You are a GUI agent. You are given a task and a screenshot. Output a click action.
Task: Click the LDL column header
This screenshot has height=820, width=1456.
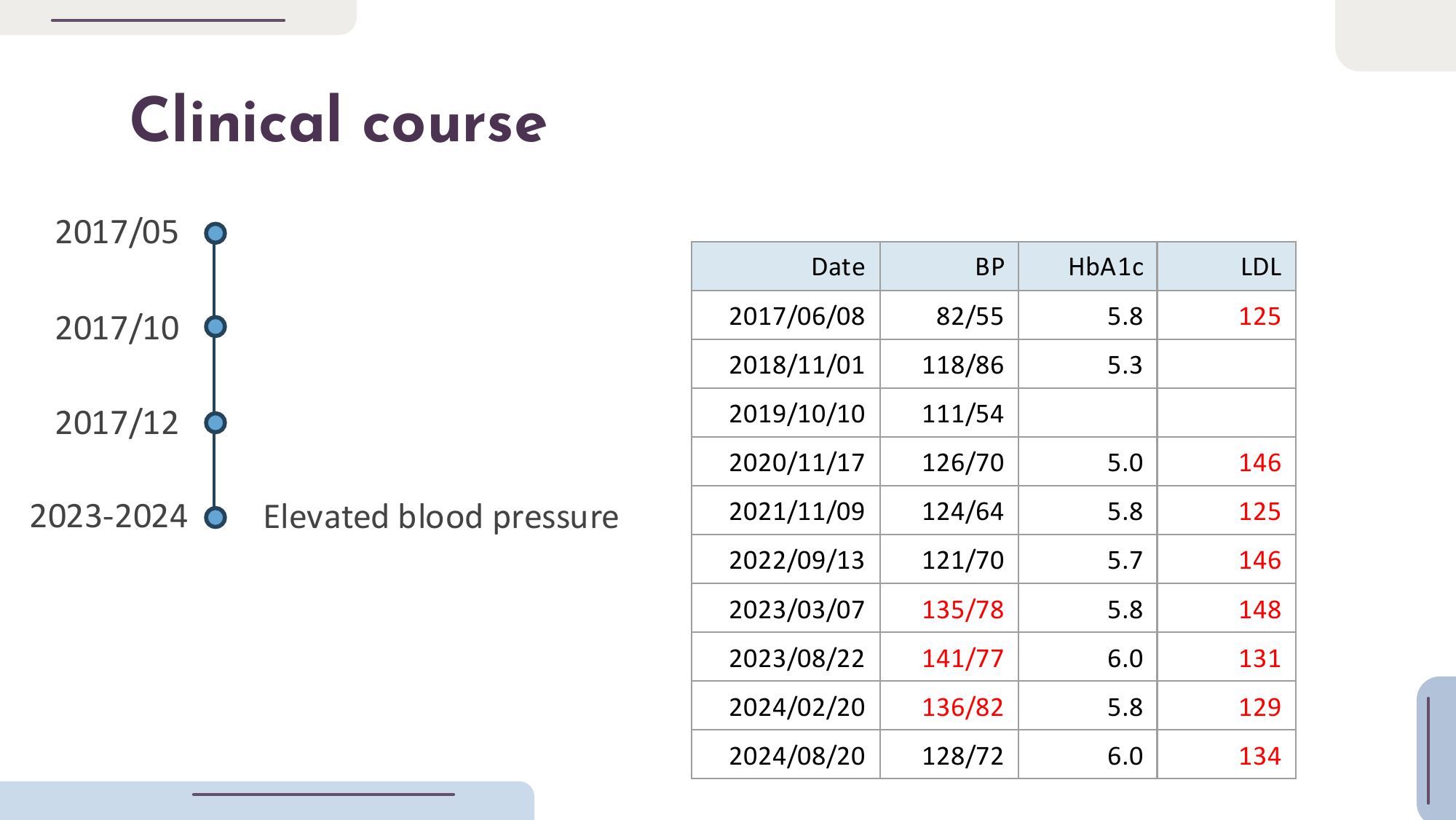point(1260,267)
